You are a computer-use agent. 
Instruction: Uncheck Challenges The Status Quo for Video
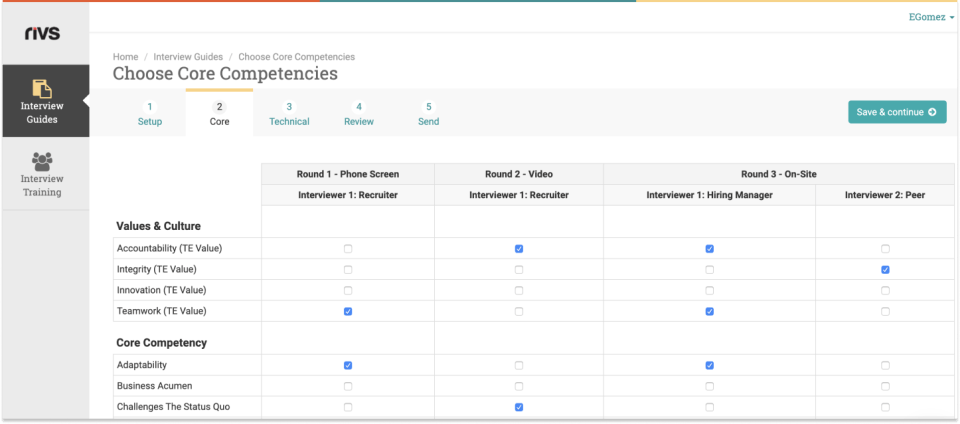(519, 408)
